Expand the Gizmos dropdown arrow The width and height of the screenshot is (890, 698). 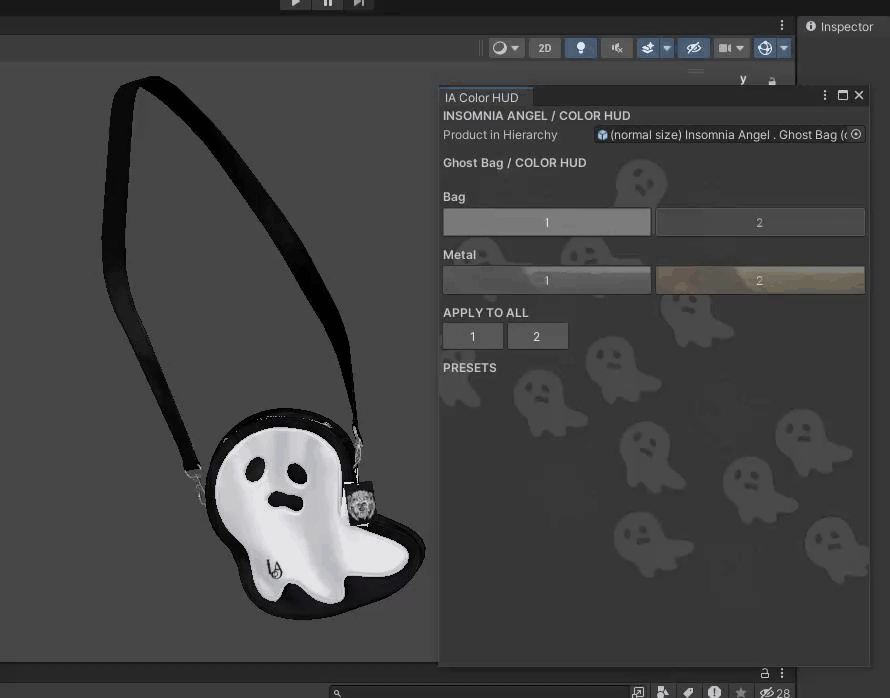point(784,48)
